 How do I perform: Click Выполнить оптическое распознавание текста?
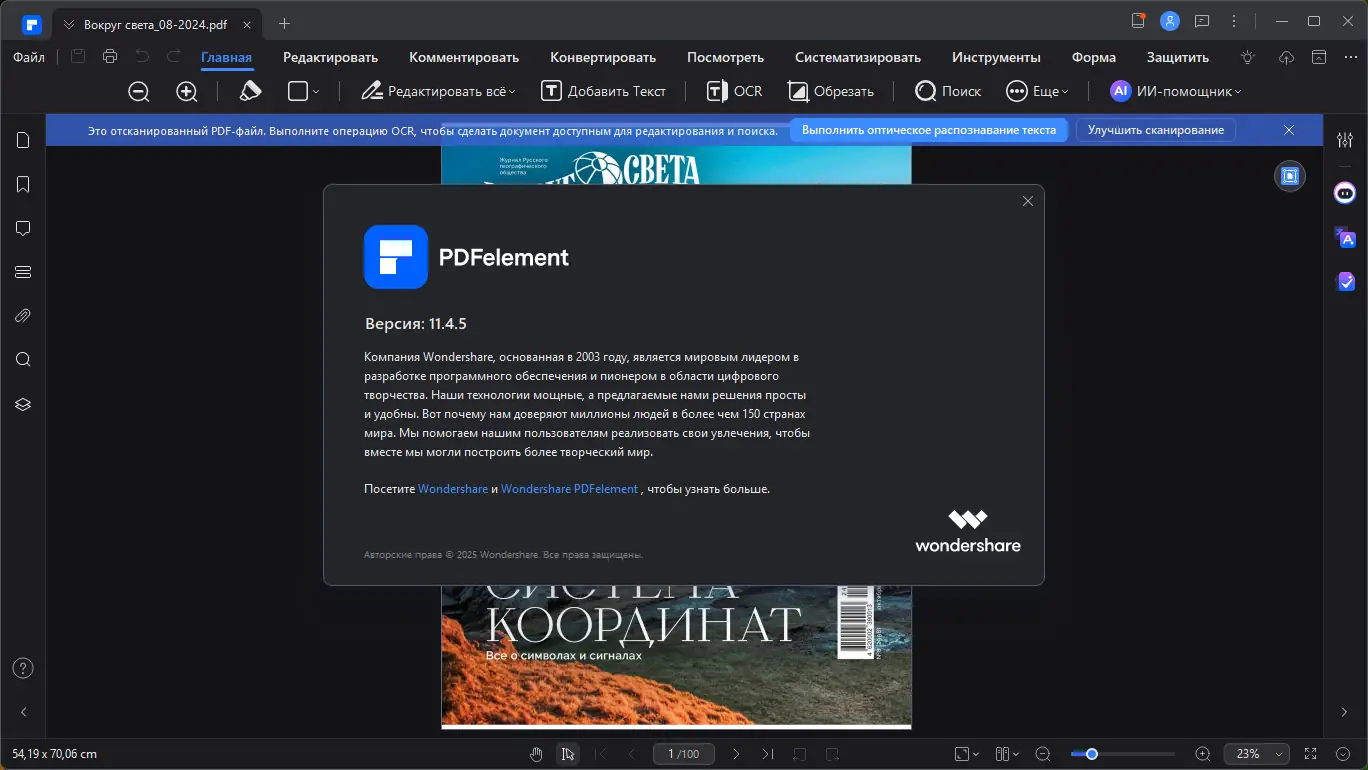928,130
